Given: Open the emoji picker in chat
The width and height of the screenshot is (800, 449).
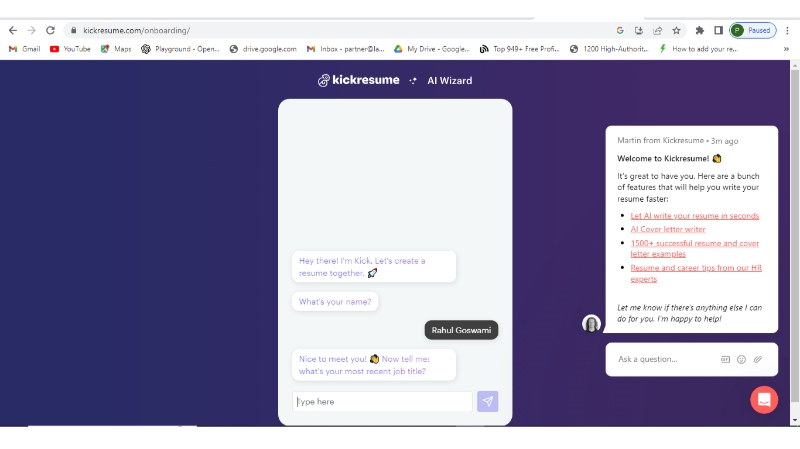Looking at the screenshot, I should pos(741,359).
